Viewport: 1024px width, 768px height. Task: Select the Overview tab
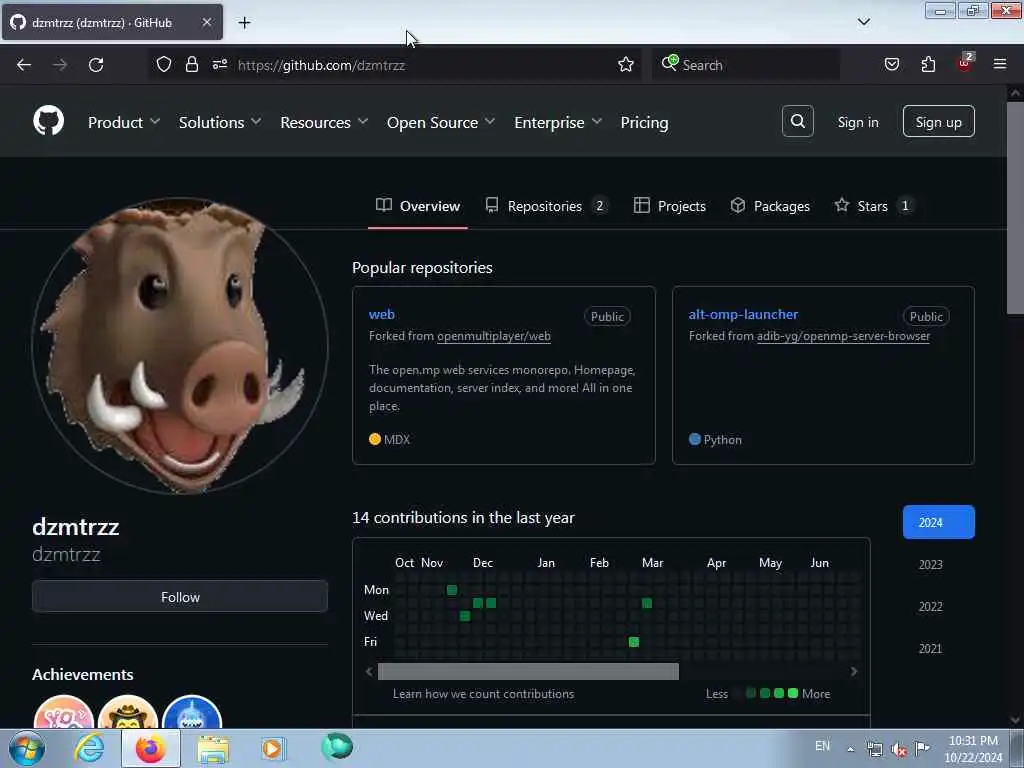tap(418, 206)
